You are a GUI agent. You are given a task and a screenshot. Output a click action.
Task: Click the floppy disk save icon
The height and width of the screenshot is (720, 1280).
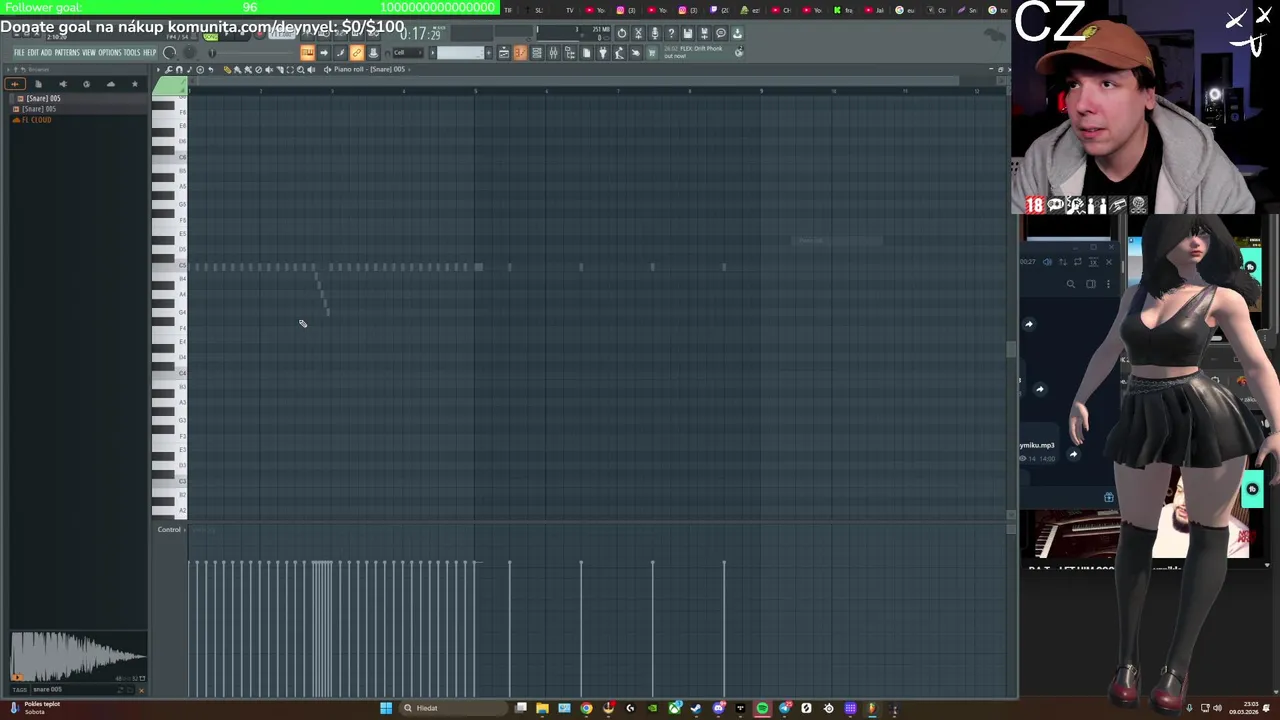click(688, 33)
